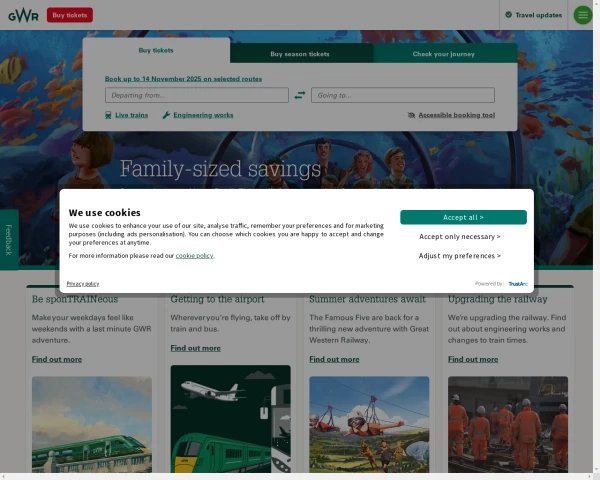Switch to Check your journey tab
600x480 pixels.
point(444,54)
